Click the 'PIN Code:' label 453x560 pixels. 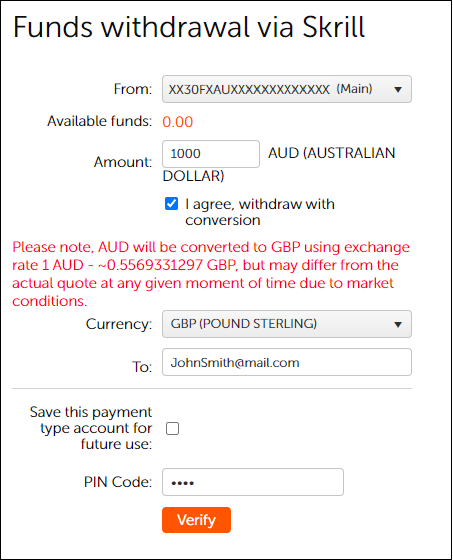click(x=118, y=482)
